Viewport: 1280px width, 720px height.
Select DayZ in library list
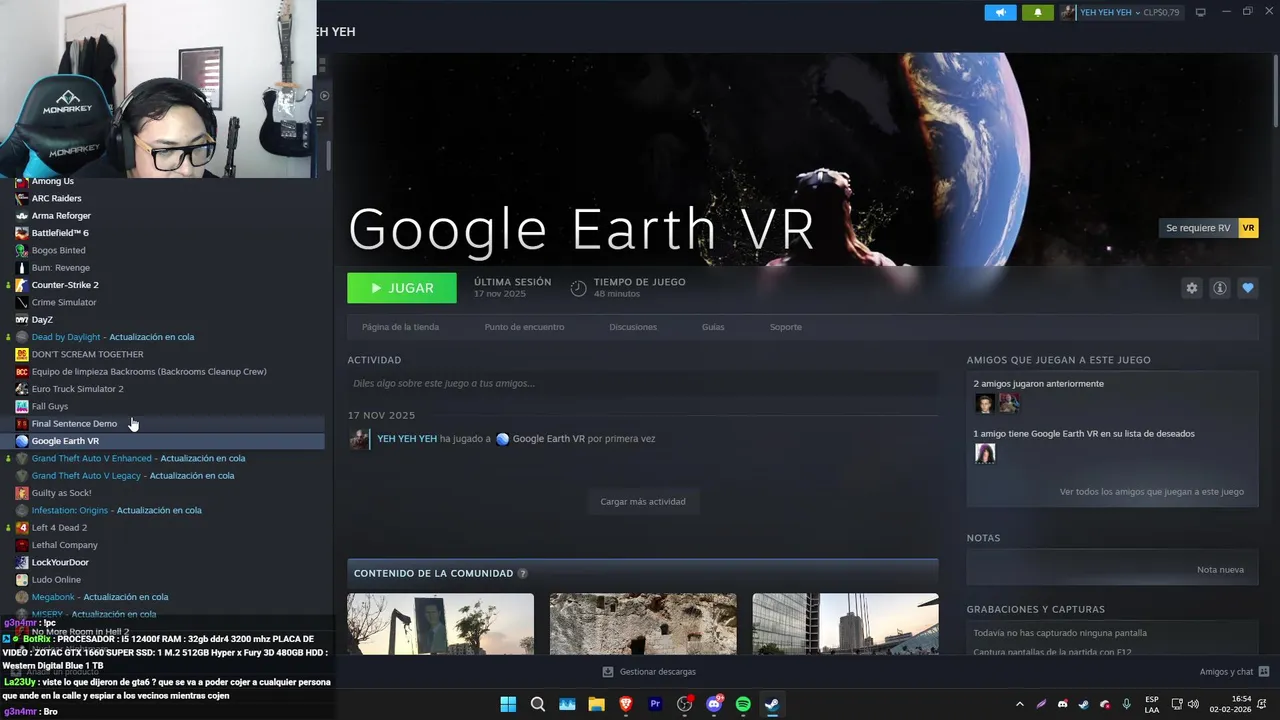42,320
